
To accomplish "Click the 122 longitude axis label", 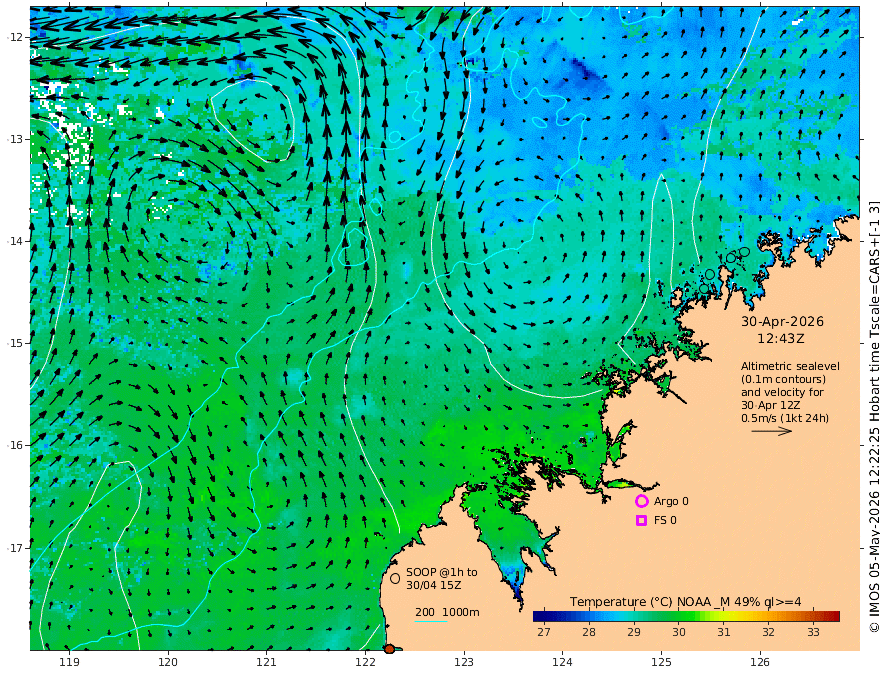I will coord(365,663).
